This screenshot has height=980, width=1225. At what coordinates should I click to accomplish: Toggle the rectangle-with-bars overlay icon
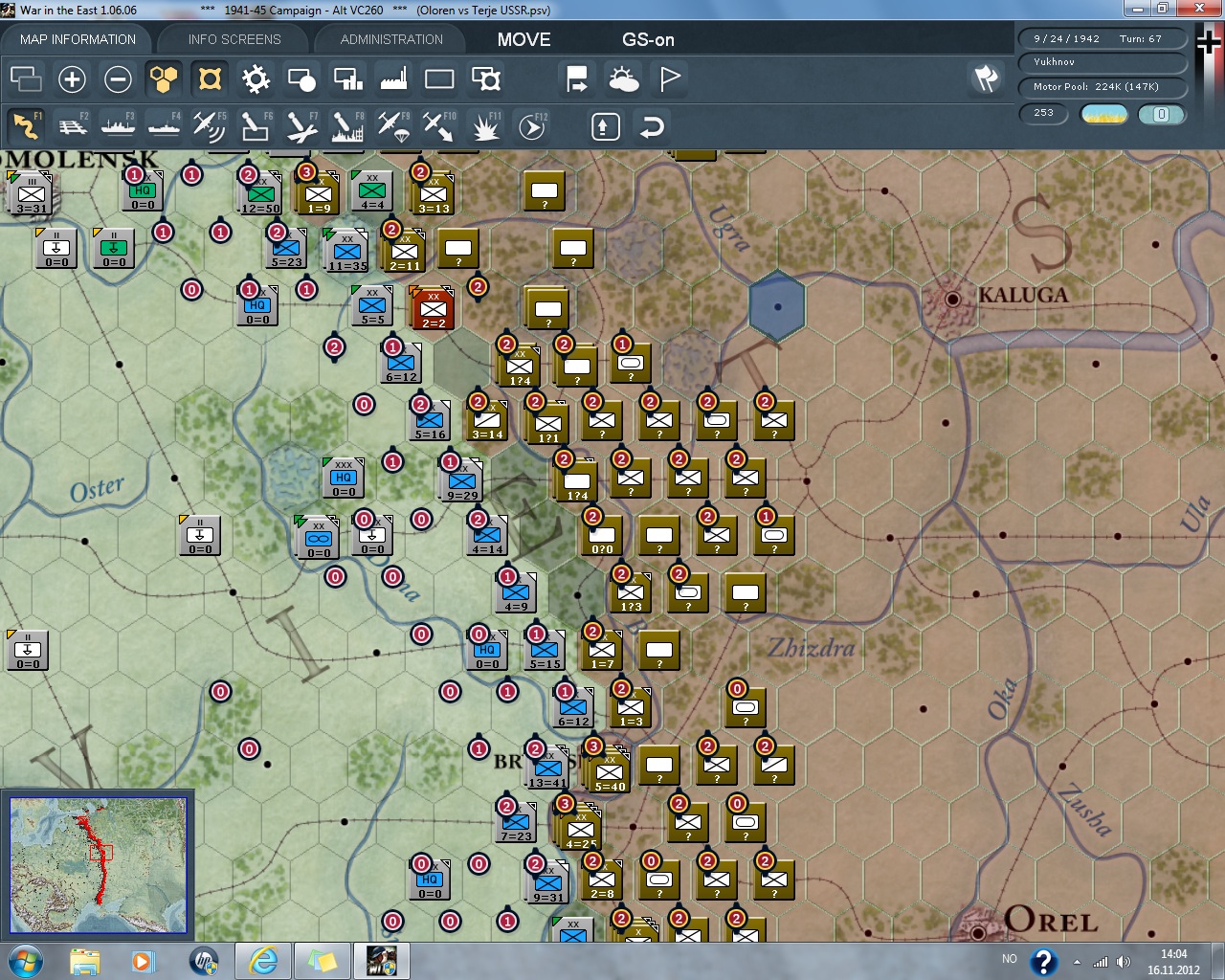point(347,78)
